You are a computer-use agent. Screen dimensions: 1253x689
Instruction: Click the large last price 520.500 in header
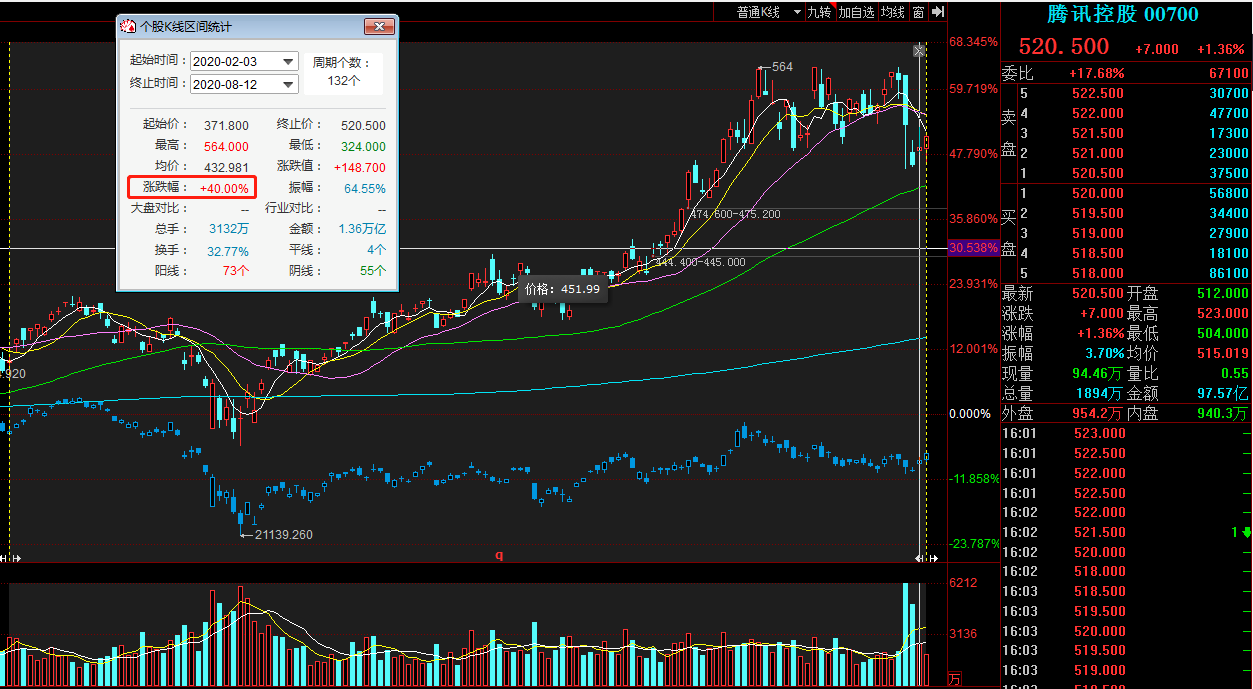click(x=1063, y=47)
